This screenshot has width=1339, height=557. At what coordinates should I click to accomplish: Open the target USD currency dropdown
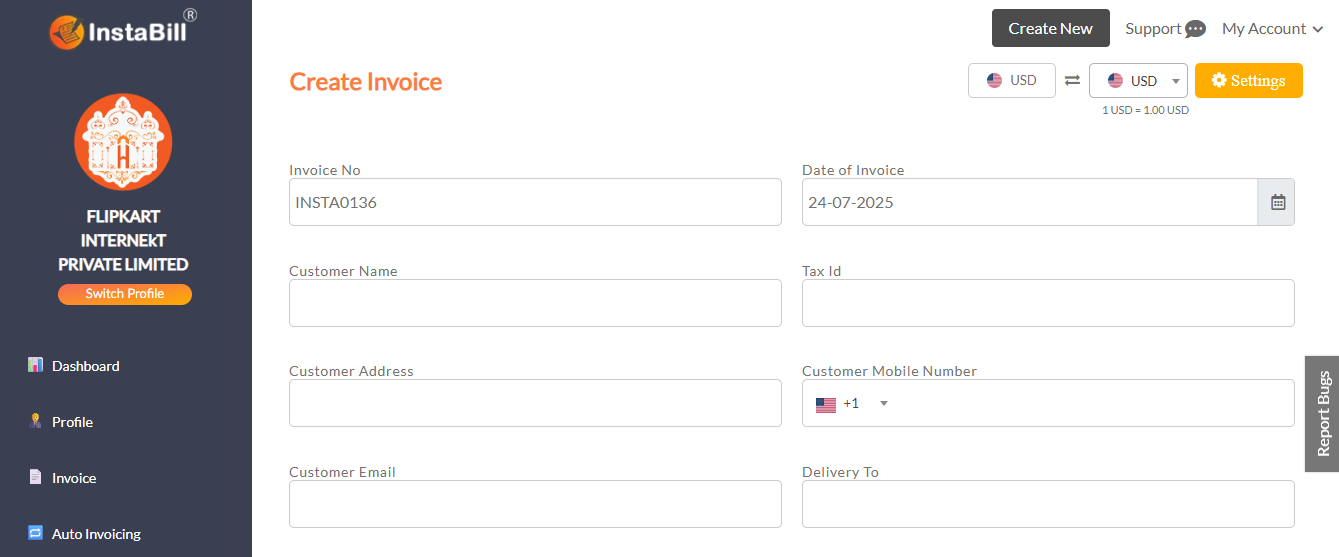tap(1138, 81)
